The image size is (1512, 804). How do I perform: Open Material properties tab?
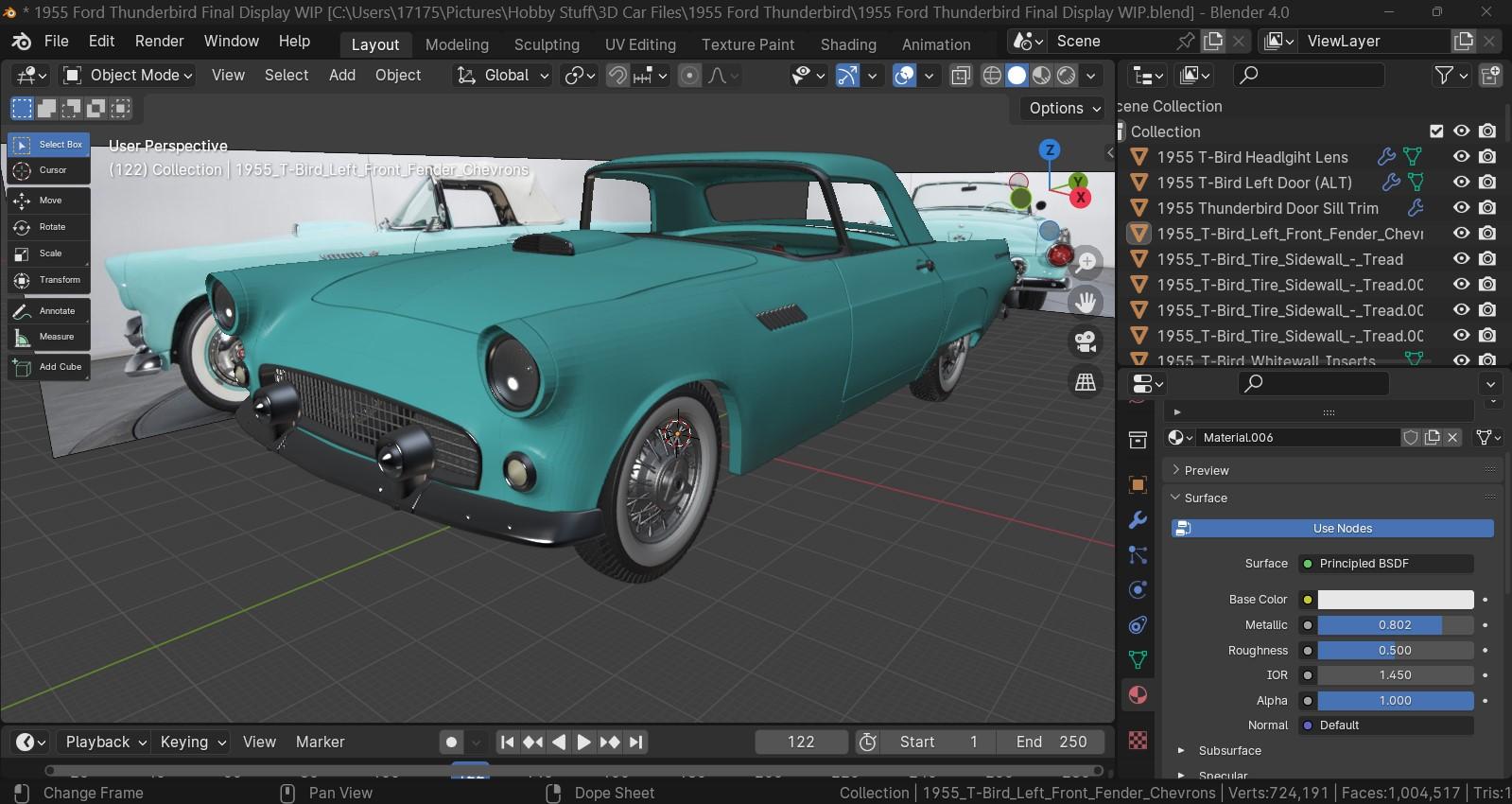click(x=1138, y=695)
